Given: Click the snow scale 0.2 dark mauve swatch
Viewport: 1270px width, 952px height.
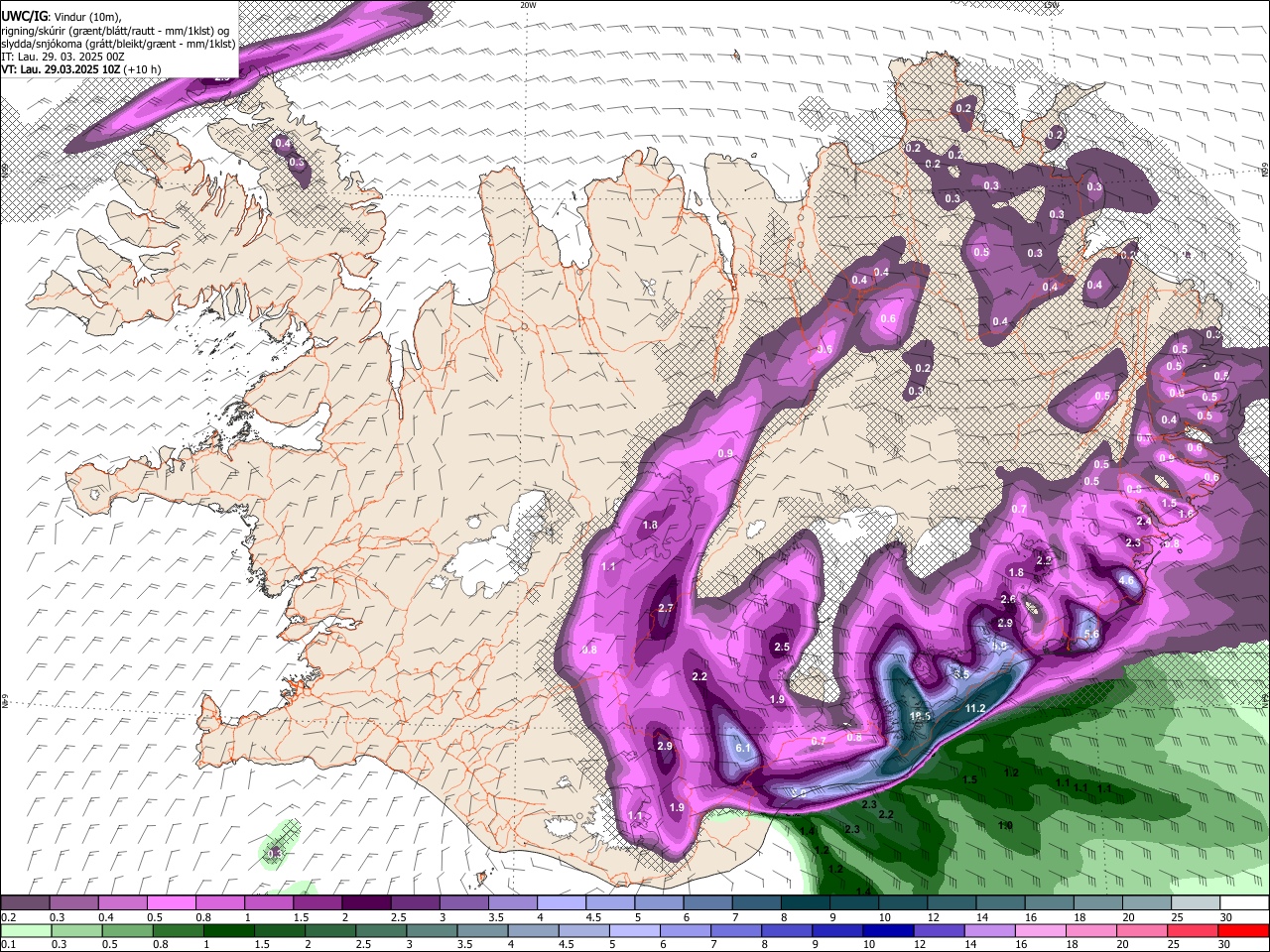Looking at the screenshot, I should point(25,902).
